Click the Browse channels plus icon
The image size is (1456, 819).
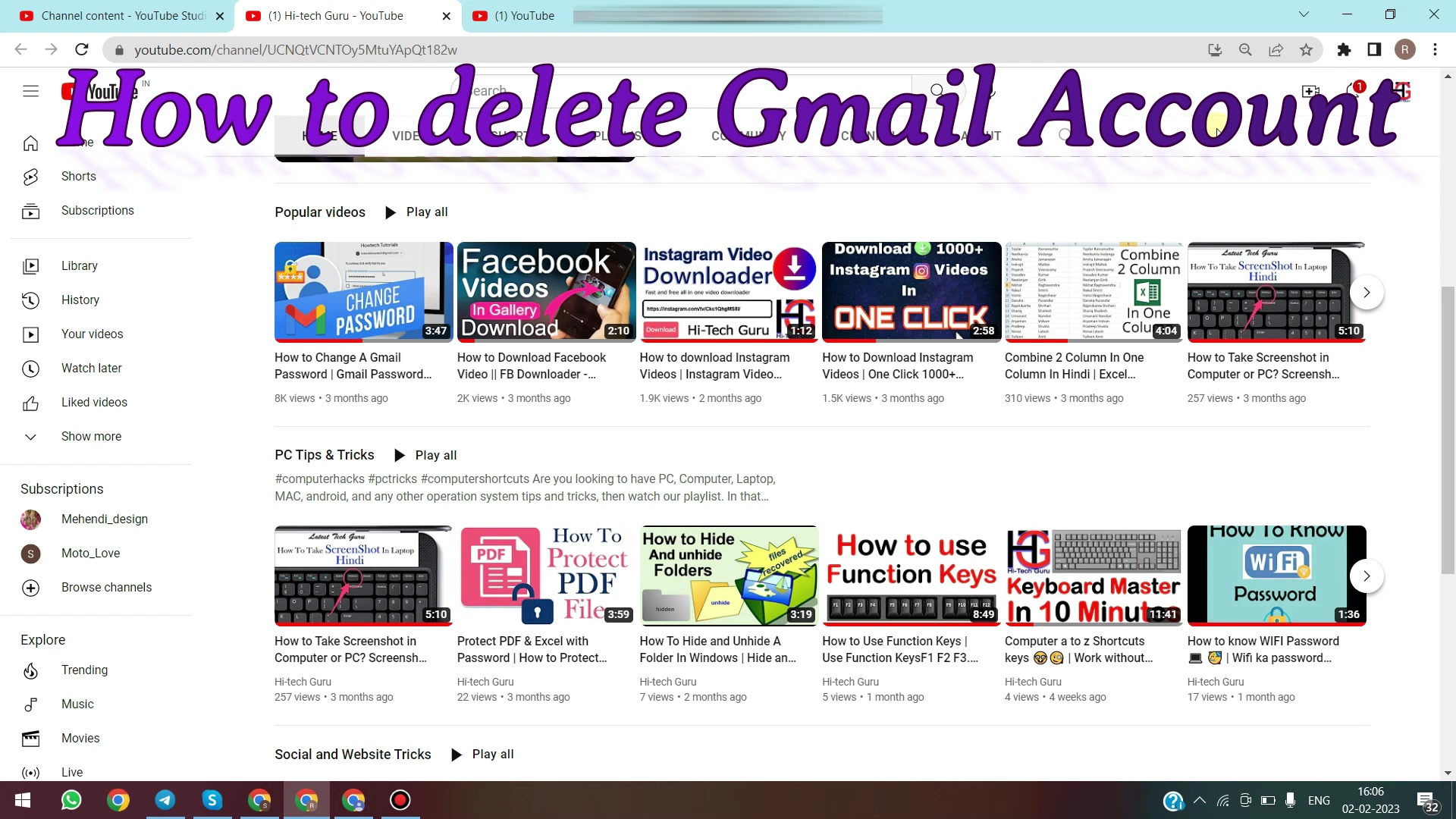[x=30, y=588]
